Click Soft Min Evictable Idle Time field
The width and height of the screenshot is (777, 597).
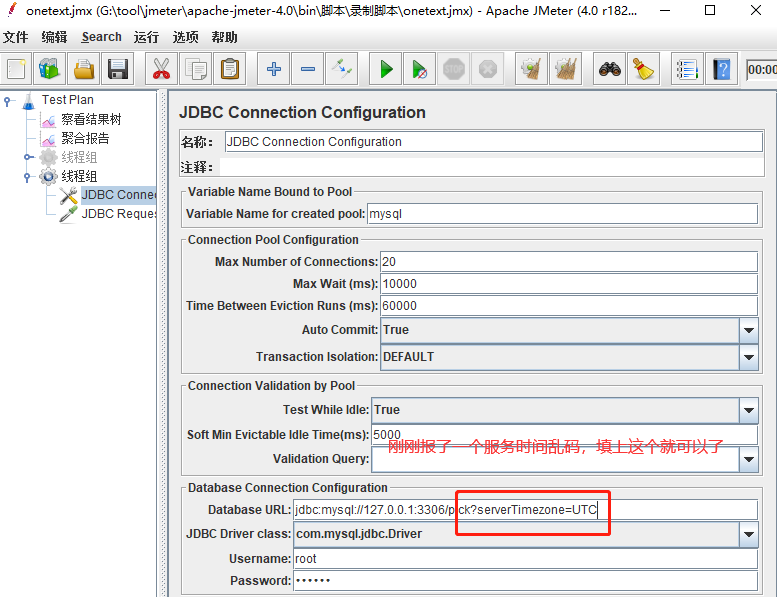point(564,434)
